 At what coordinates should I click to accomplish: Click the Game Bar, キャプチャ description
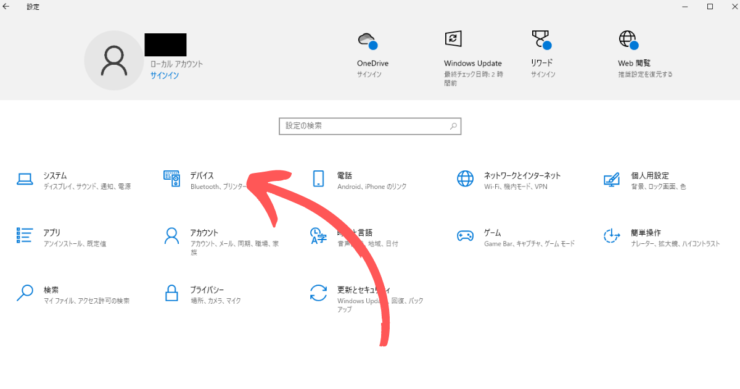click(529, 244)
